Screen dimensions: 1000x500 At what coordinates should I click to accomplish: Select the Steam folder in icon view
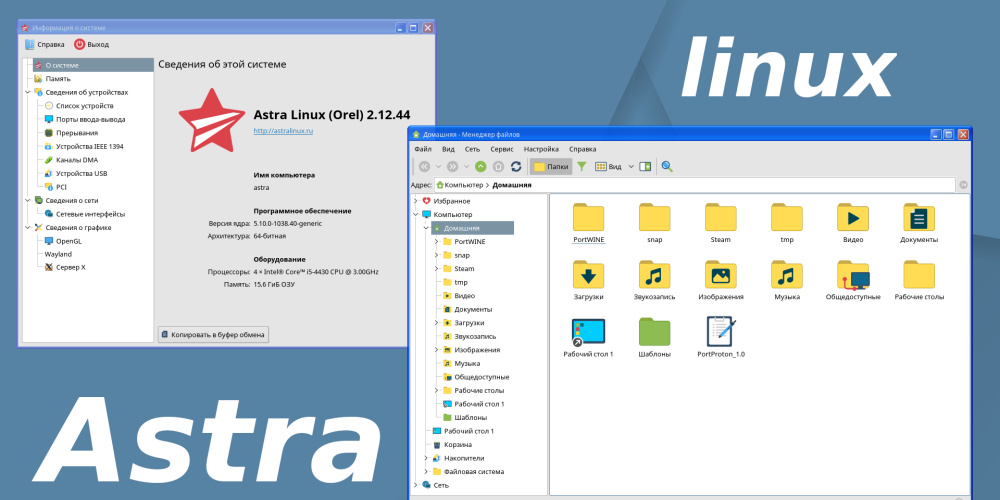coord(721,223)
